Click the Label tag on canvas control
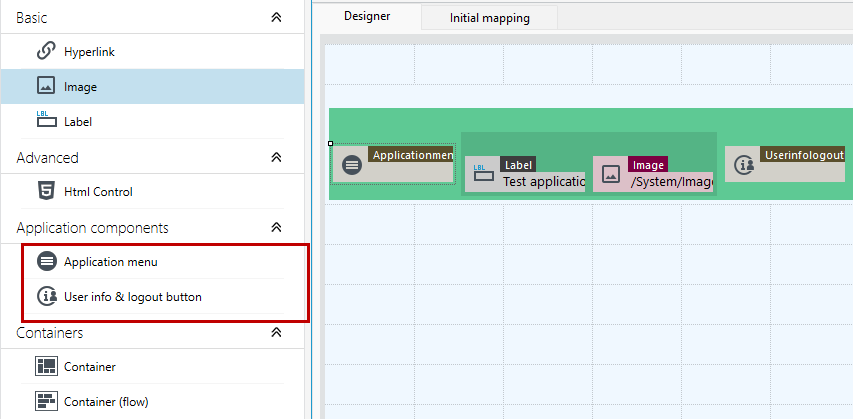 point(518,164)
